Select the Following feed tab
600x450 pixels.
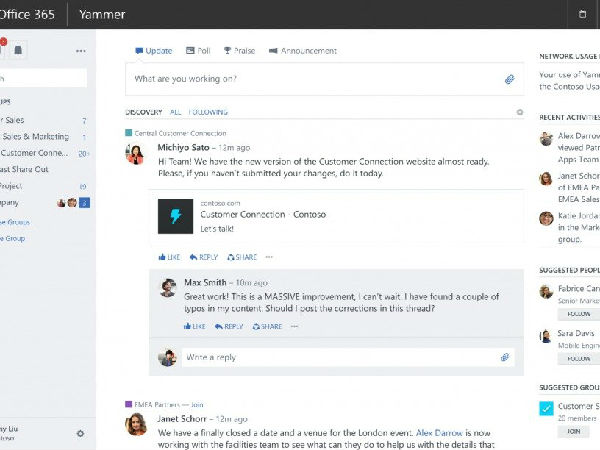point(208,112)
